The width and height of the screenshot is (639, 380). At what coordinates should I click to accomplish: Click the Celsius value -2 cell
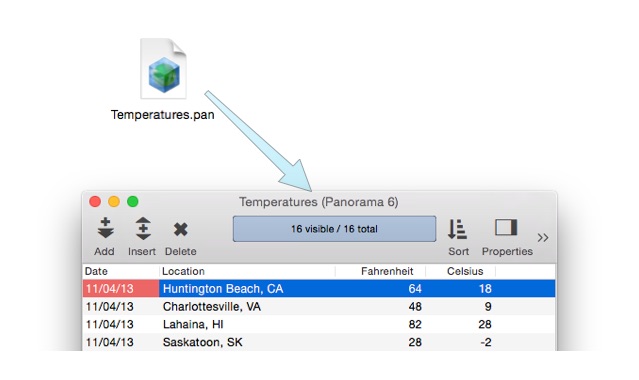pos(485,342)
